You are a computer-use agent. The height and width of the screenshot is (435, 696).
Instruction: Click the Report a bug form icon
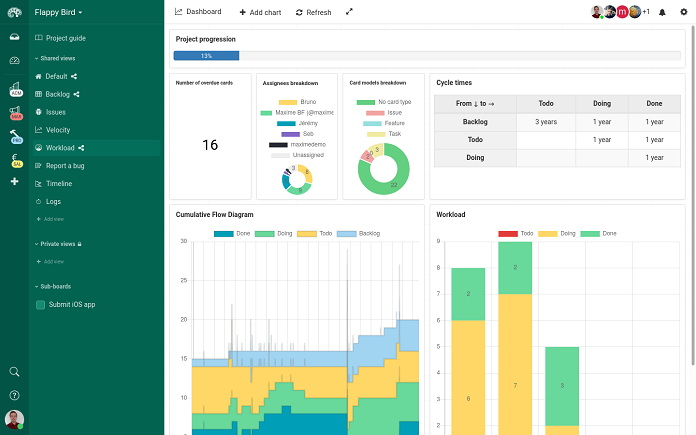click(x=39, y=166)
